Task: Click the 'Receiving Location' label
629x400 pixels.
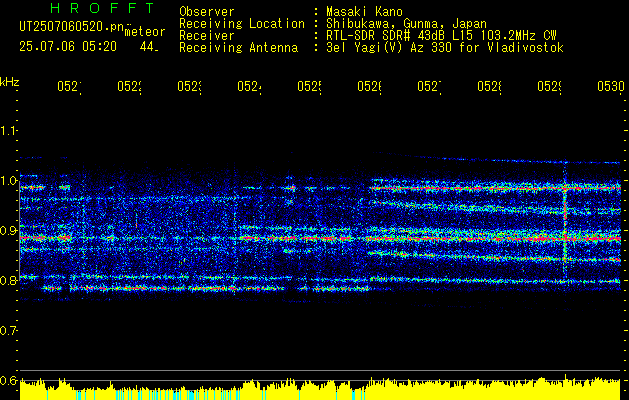Action: click(242, 24)
